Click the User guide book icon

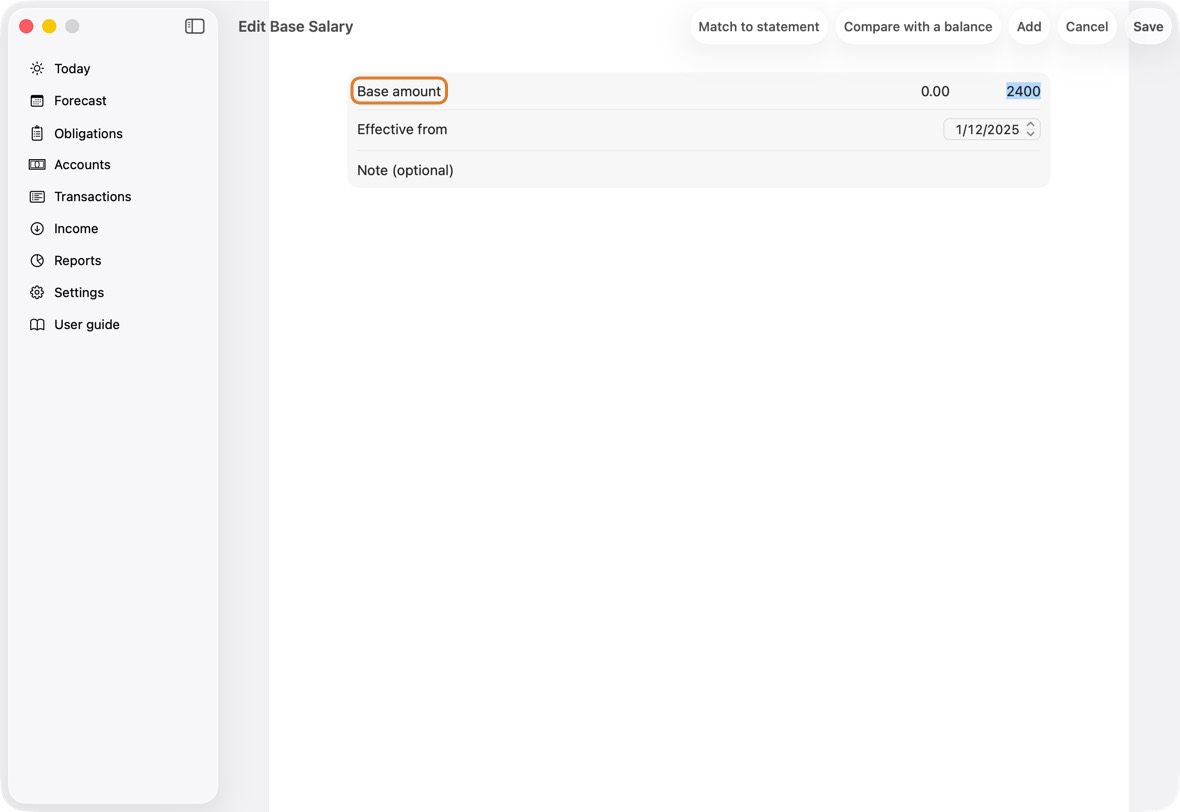tap(37, 324)
